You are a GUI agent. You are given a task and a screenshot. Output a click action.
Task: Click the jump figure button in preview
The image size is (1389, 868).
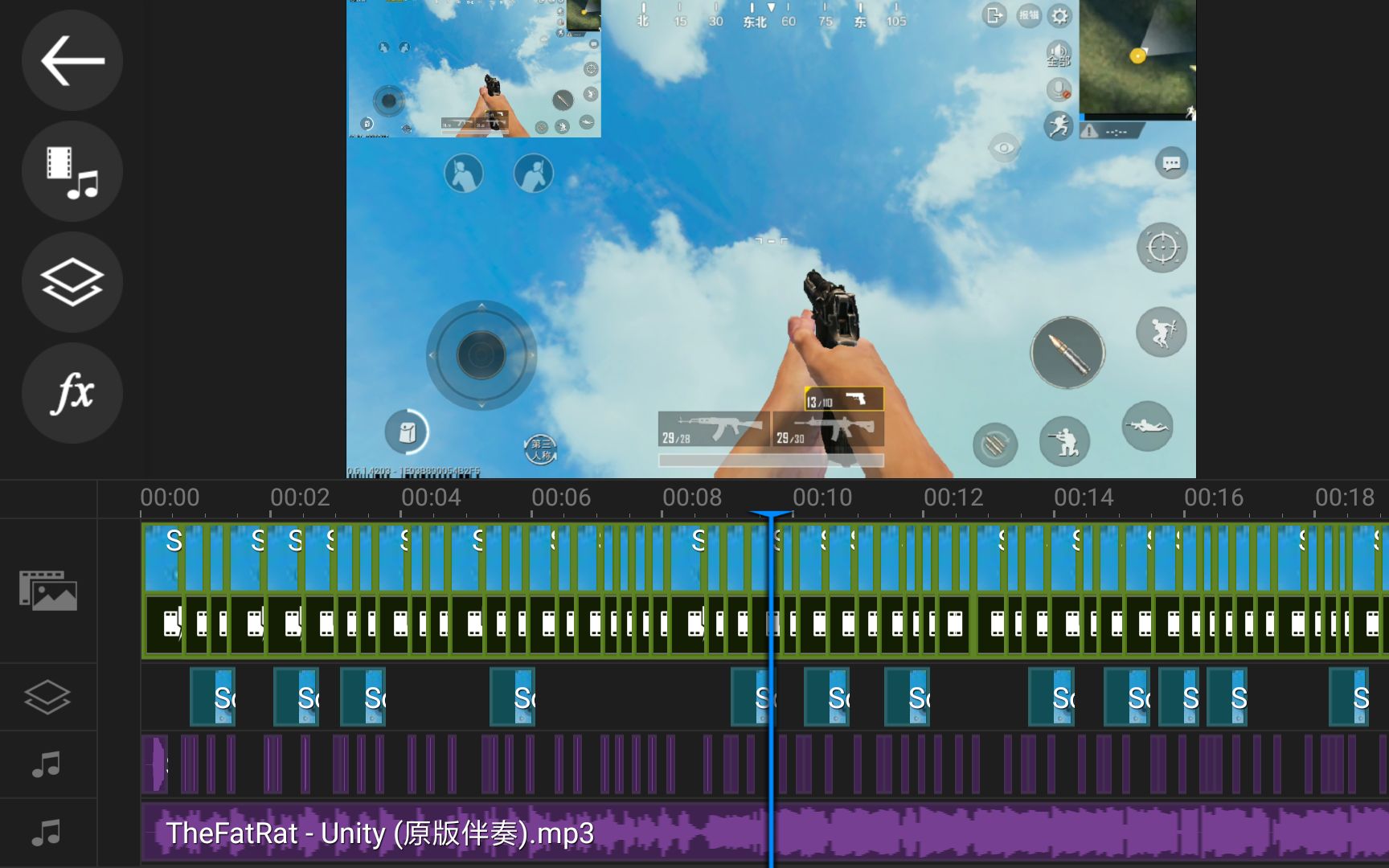click(1162, 331)
